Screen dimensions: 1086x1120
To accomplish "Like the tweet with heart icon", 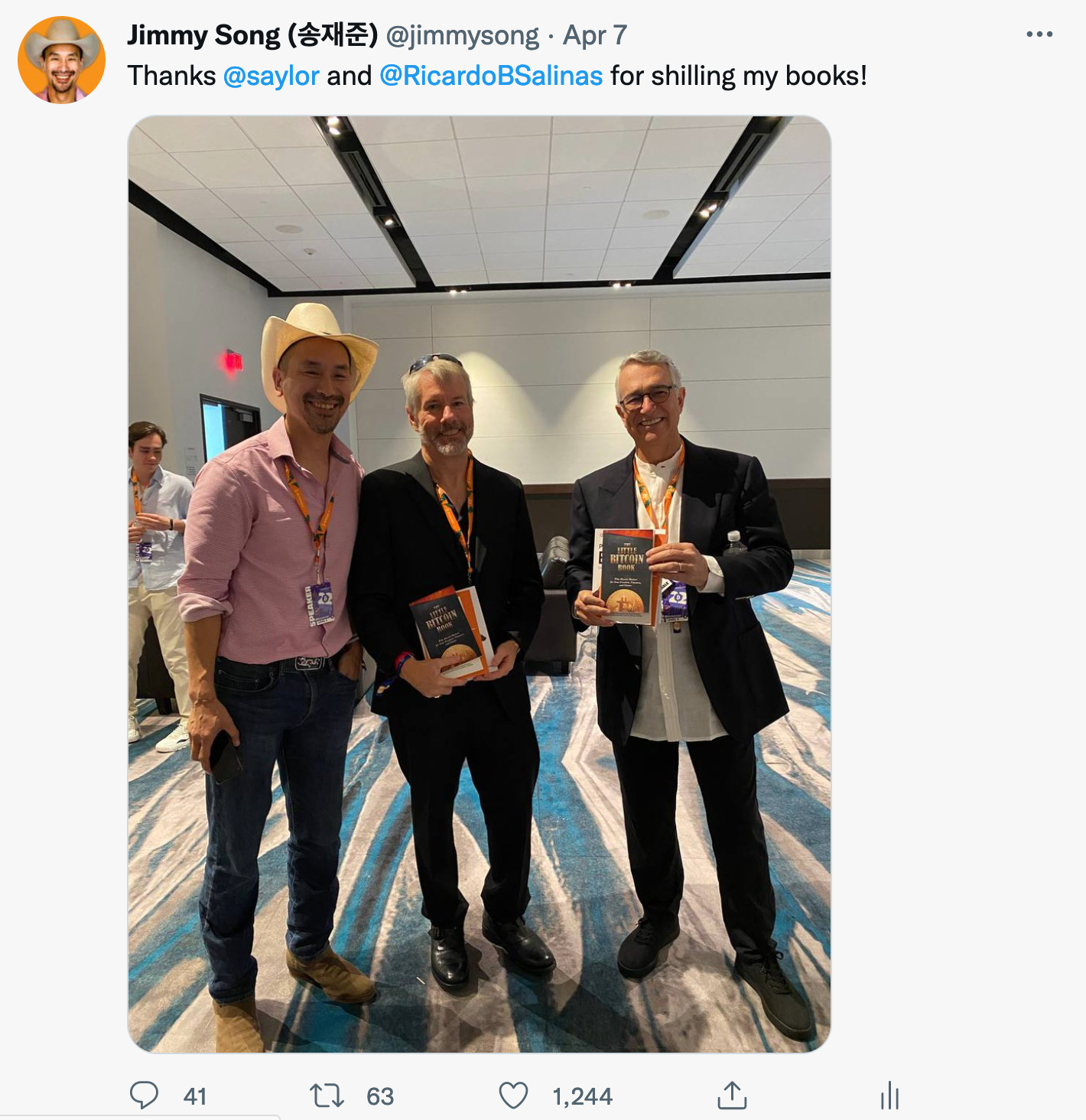I will tap(513, 1096).
